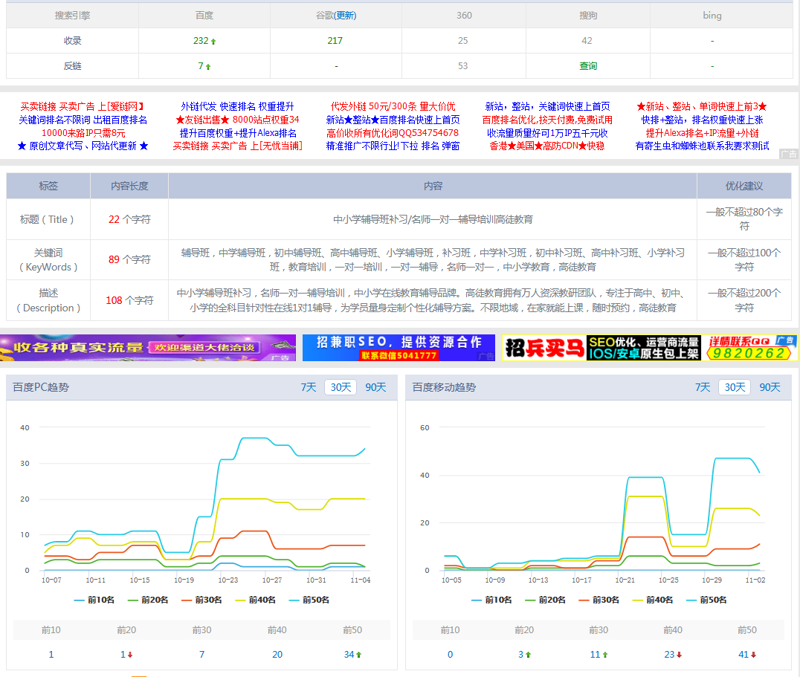
Task: Click ad link 友链出售 8000站点权重34
Action: 237,120
